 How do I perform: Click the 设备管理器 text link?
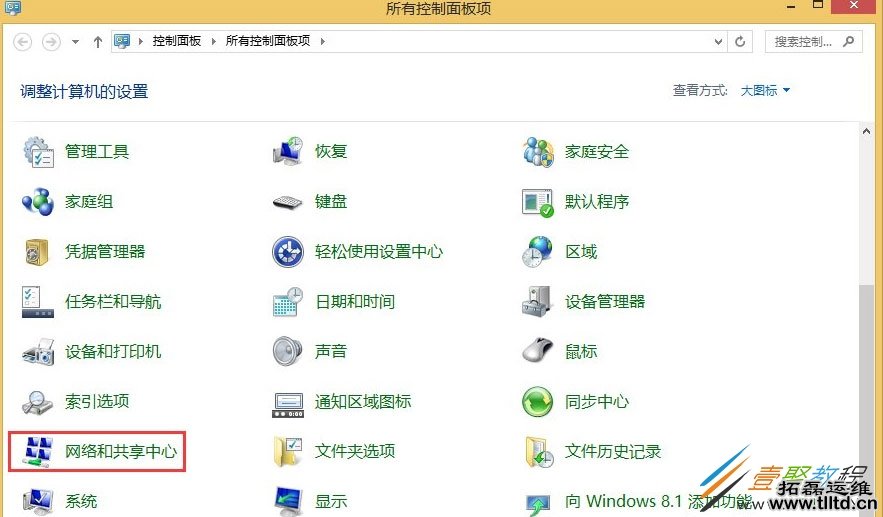[x=605, y=302]
